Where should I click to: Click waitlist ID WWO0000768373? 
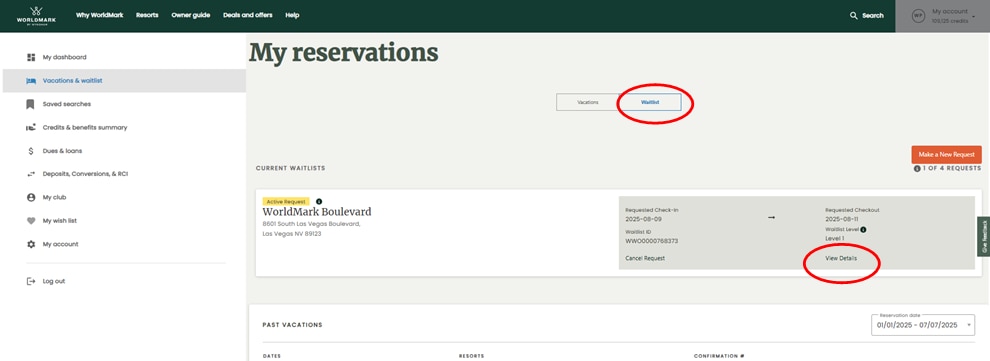click(x=652, y=241)
